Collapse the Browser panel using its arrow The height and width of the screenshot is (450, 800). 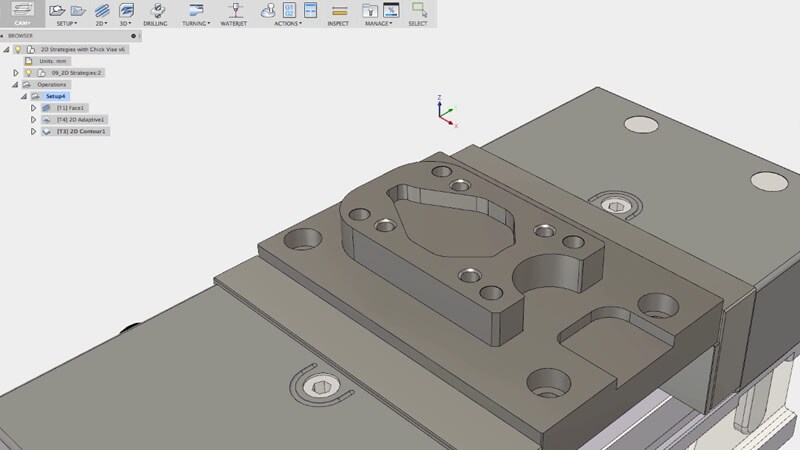(x=3, y=35)
